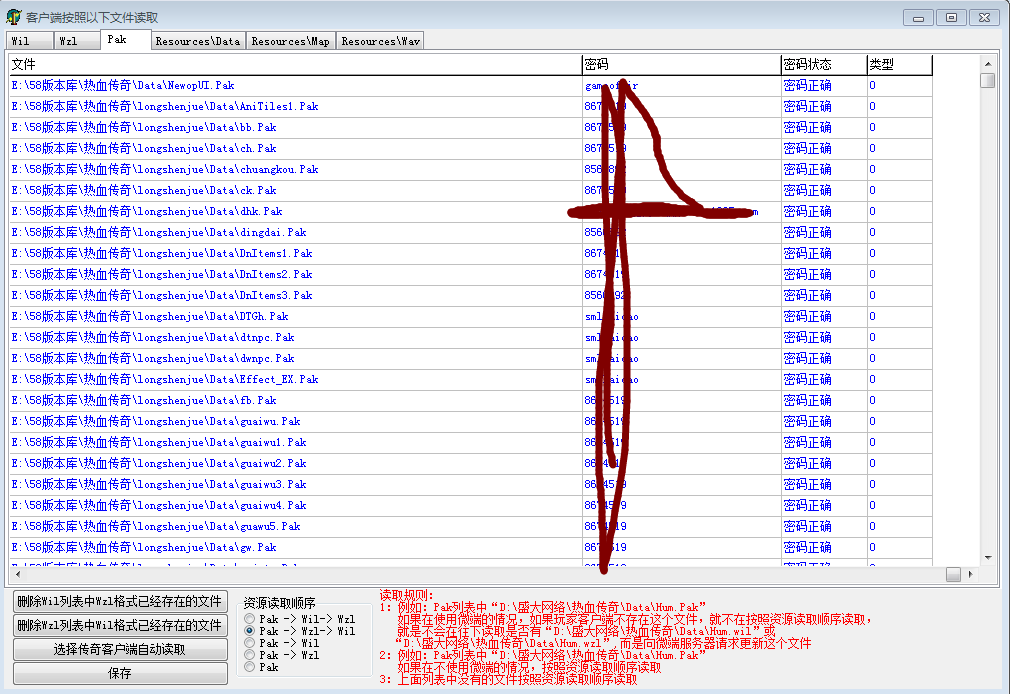This screenshot has height=694, width=1010.
Task: Click the type value 0 in gw.Pak row
Action: pyautogui.click(x=872, y=548)
